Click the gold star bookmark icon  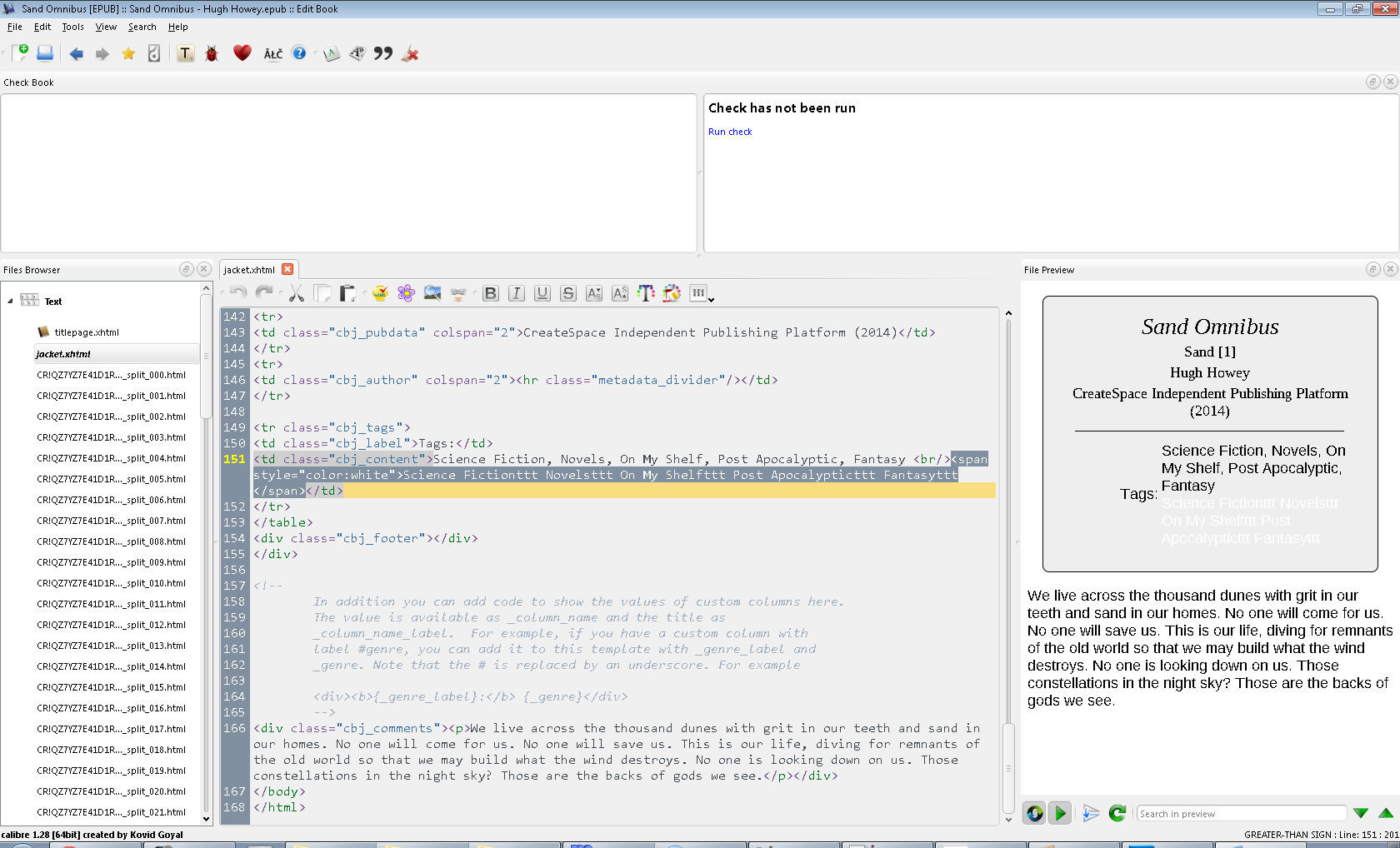tap(128, 54)
